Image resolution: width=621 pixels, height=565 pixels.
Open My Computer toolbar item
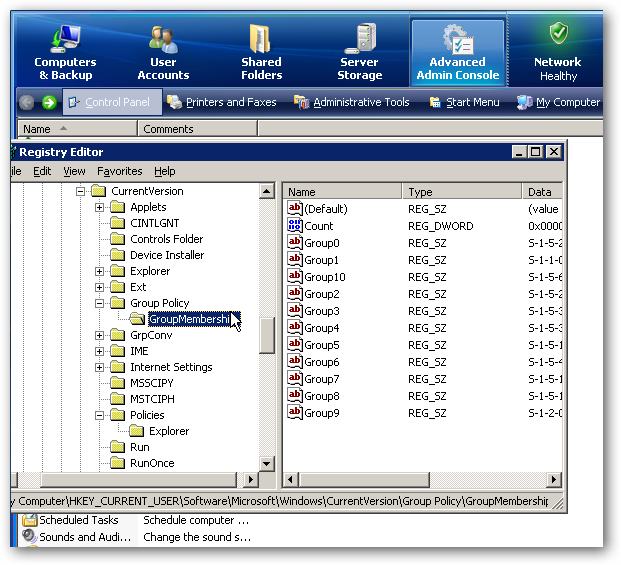558,102
